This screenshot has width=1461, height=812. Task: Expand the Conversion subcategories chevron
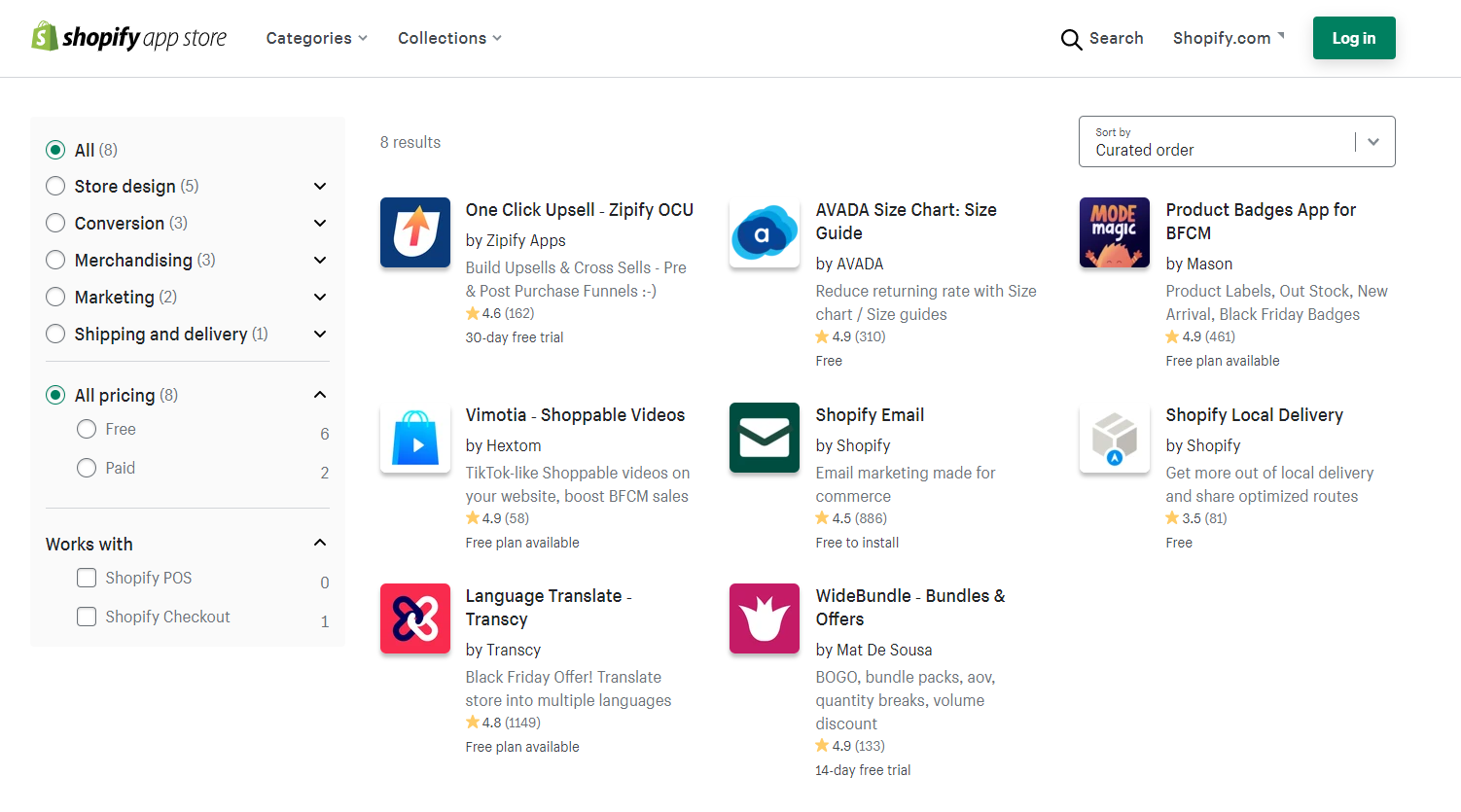(320, 223)
